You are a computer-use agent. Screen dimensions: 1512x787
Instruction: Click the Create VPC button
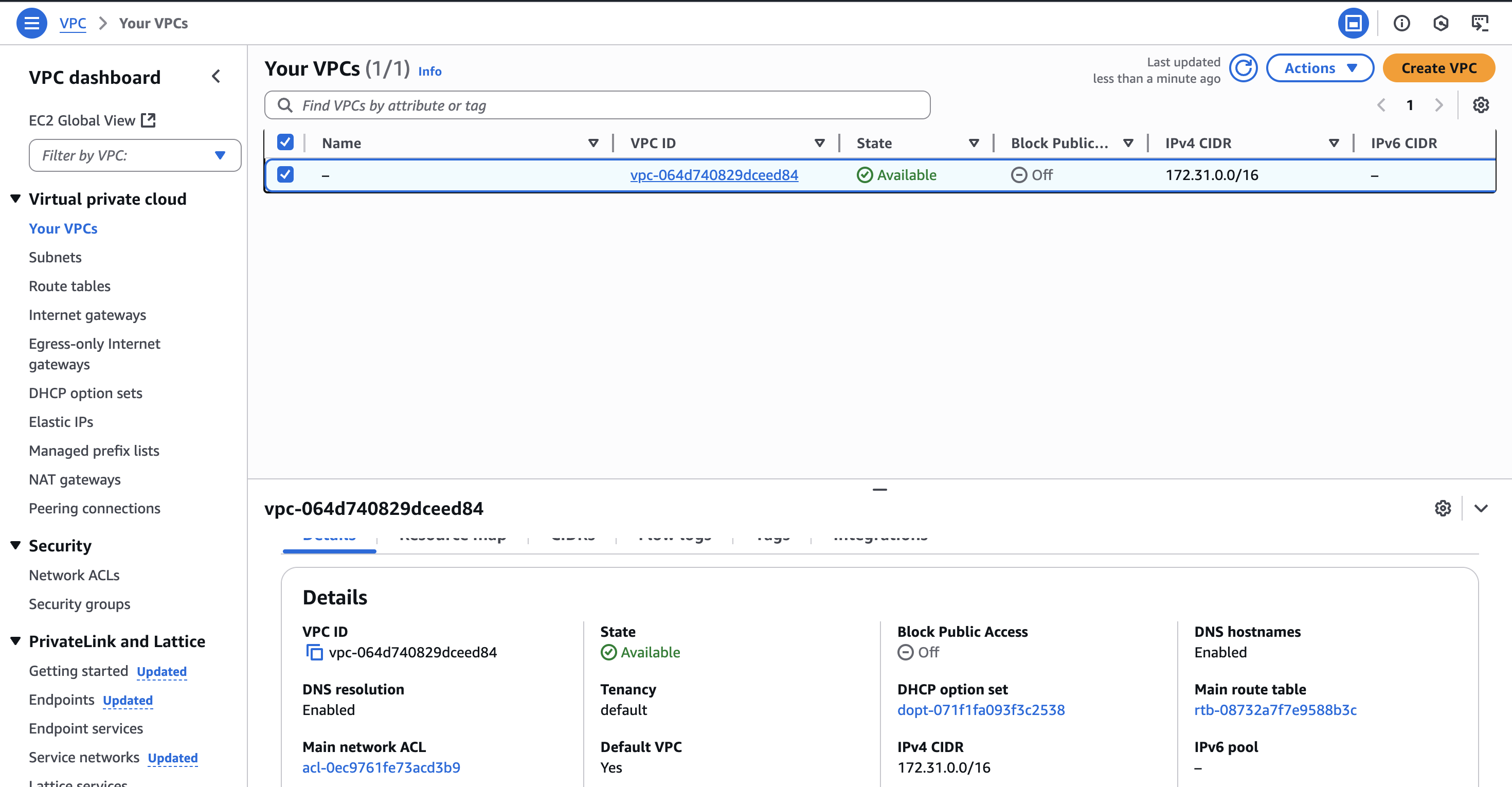pyautogui.click(x=1438, y=67)
